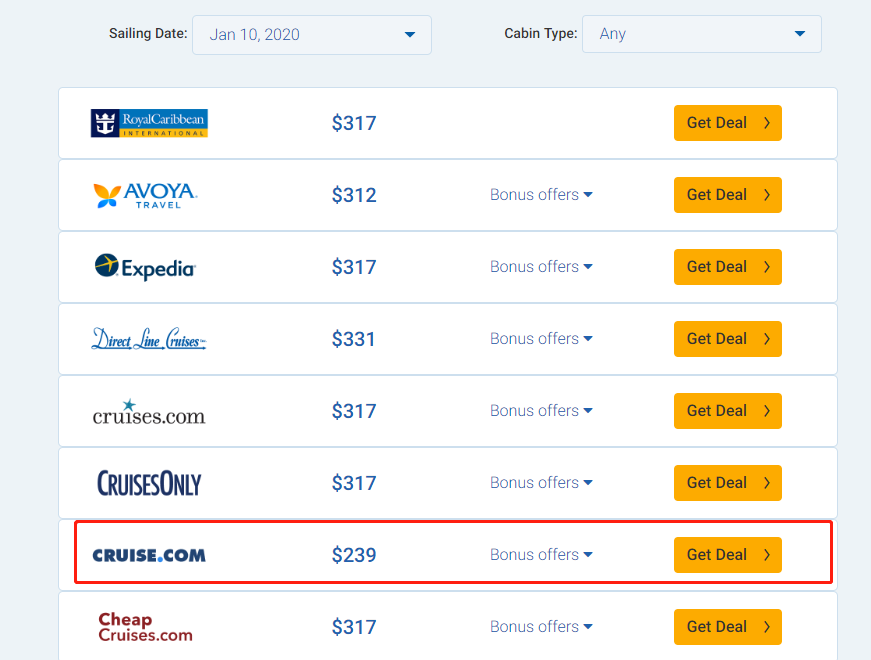Get the $312 Avoya Travel deal

(x=728, y=195)
